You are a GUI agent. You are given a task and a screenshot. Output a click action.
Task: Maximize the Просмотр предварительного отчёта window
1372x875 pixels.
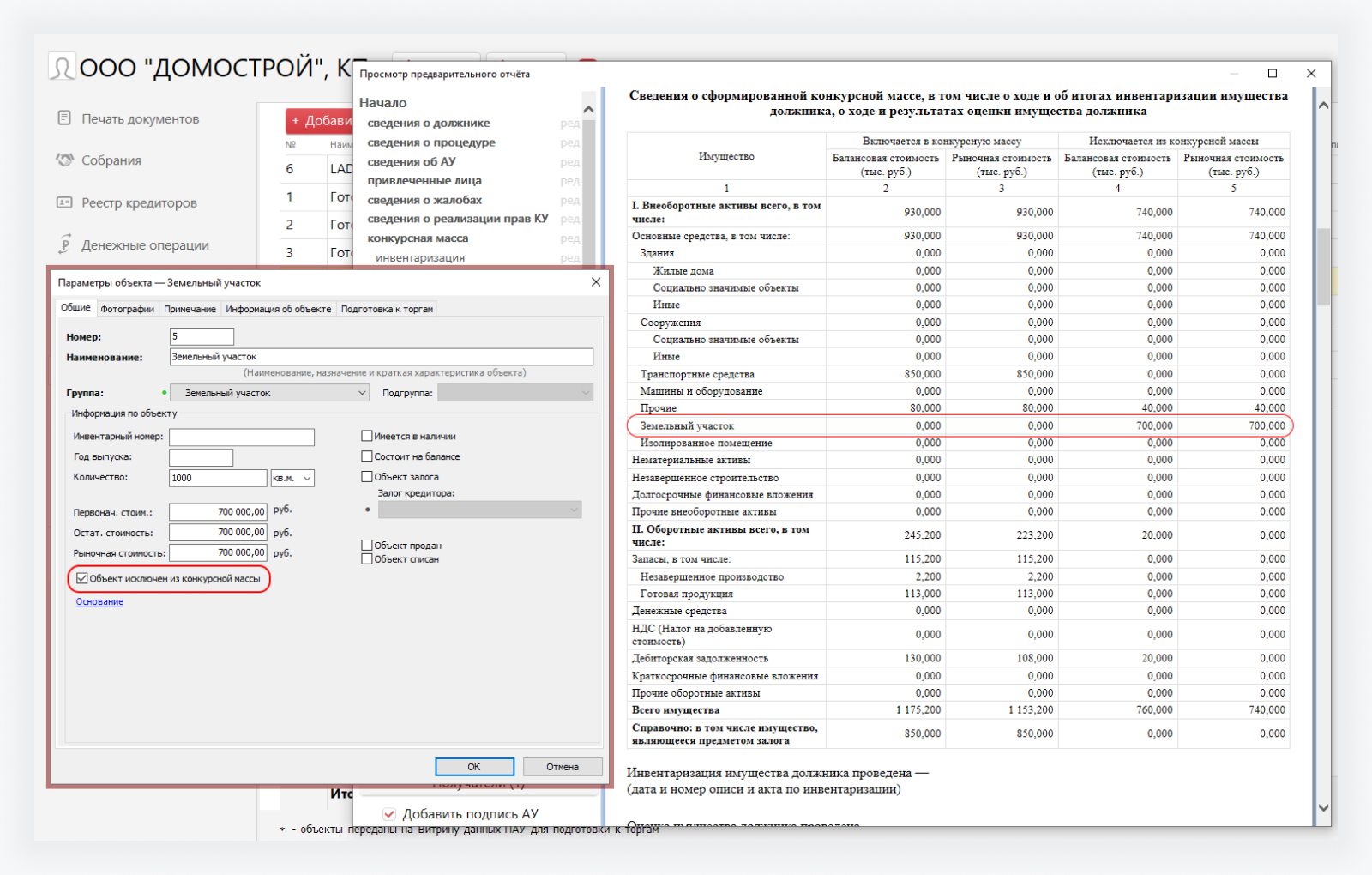tap(1273, 74)
